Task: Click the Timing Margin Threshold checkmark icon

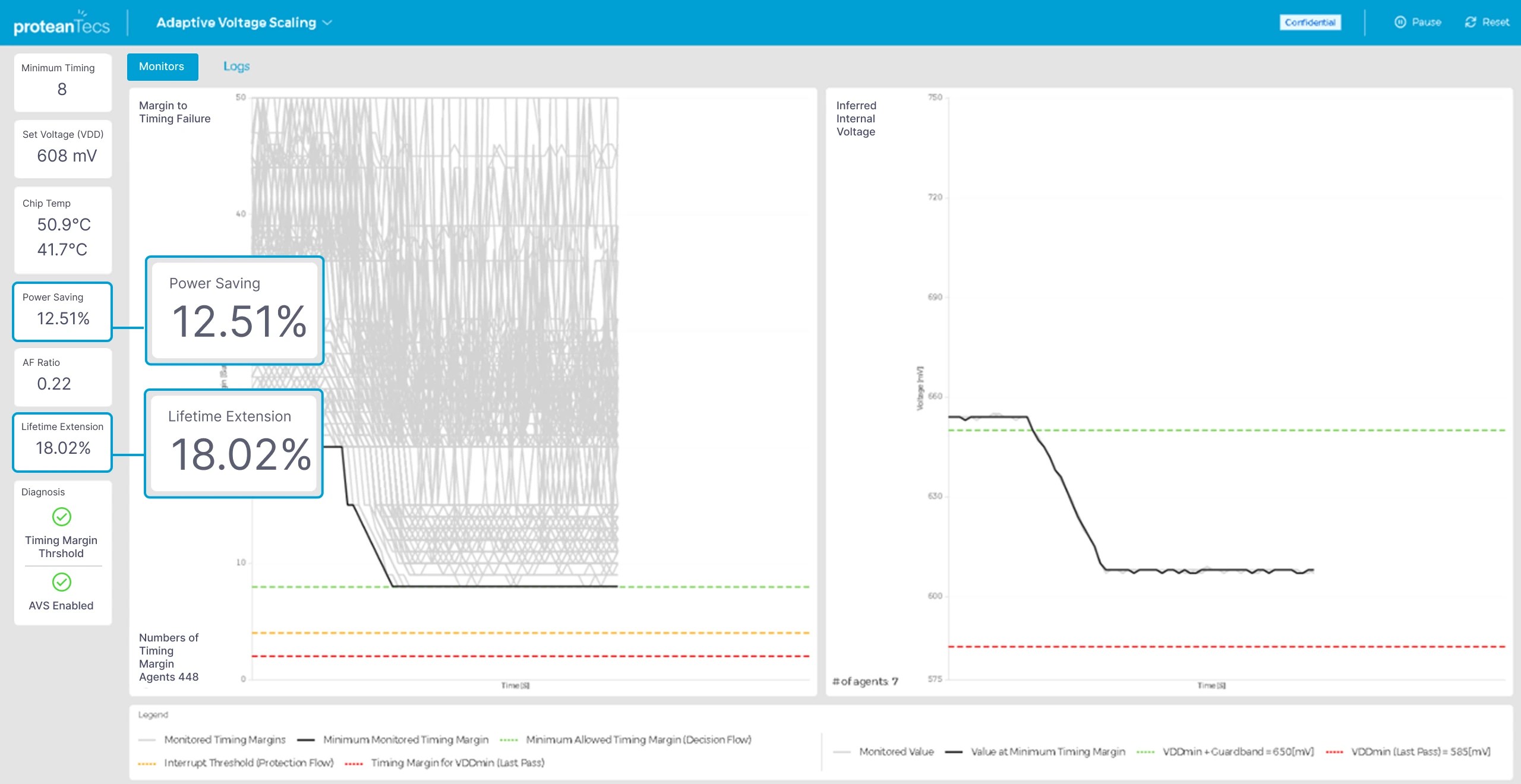Action: pos(62,517)
